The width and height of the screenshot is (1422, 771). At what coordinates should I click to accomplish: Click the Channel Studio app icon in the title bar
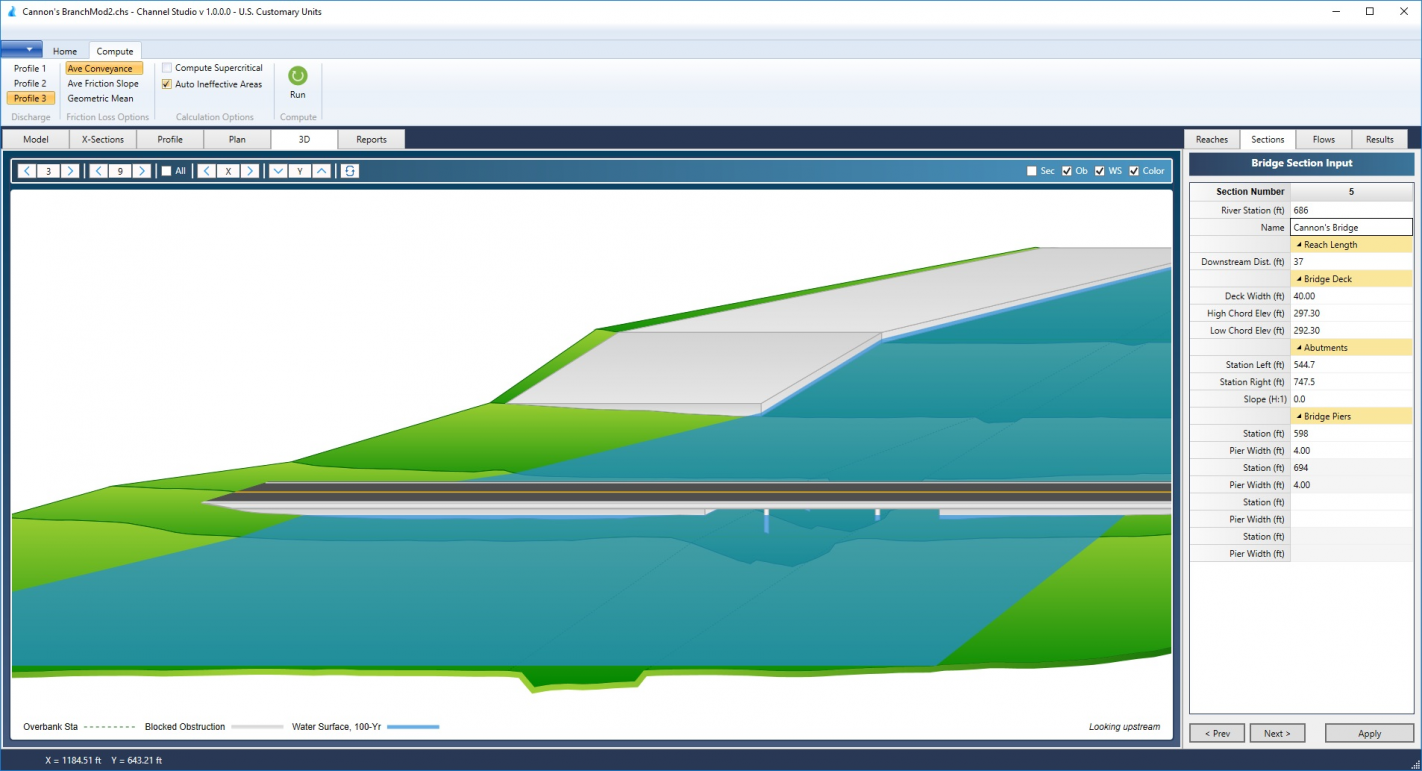click(10, 12)
